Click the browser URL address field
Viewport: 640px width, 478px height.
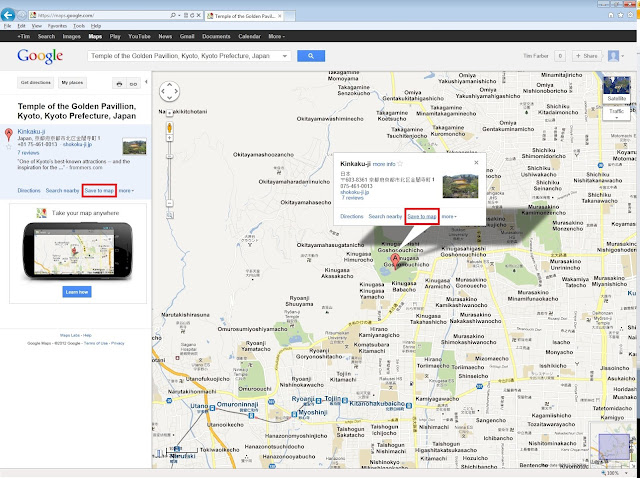click(99, 16)
